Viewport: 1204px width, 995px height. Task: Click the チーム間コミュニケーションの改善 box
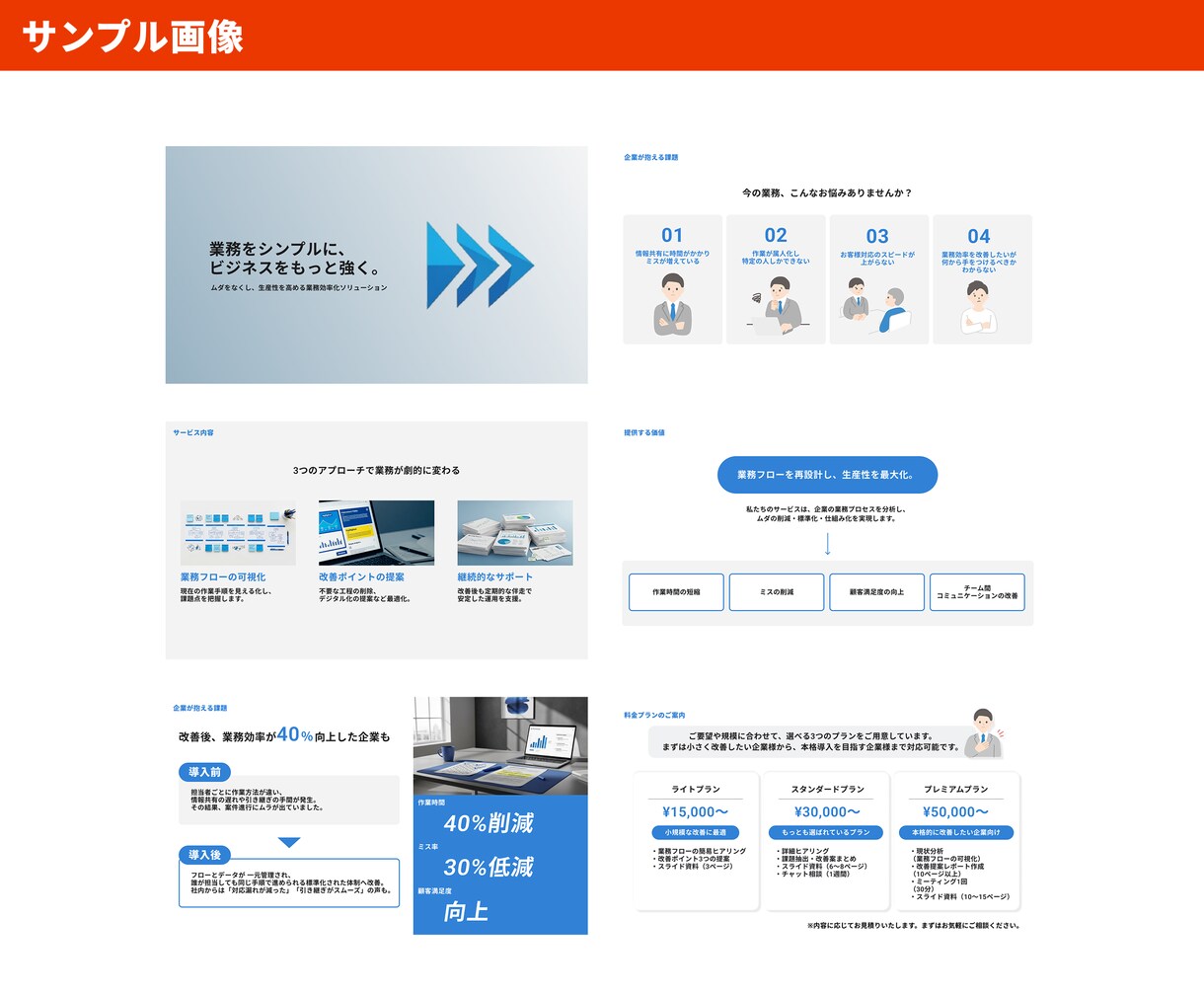click(x=977, y=592)
